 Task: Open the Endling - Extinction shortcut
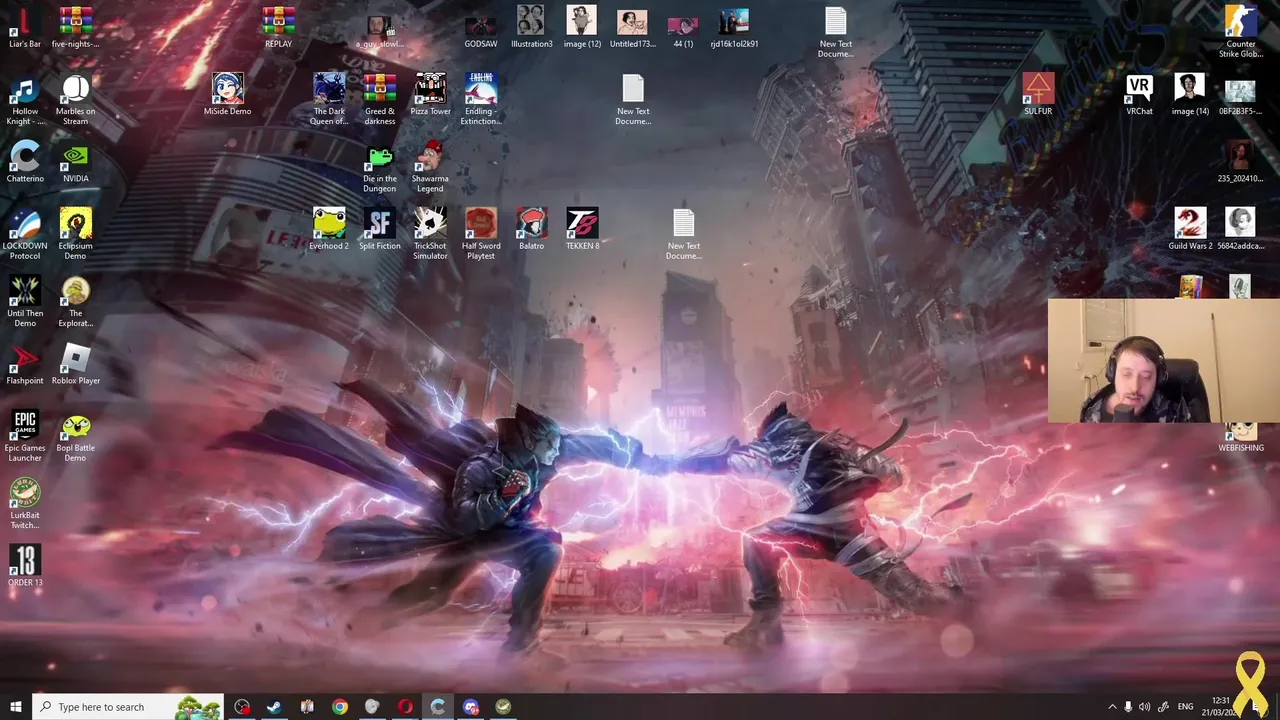(481, 99)
